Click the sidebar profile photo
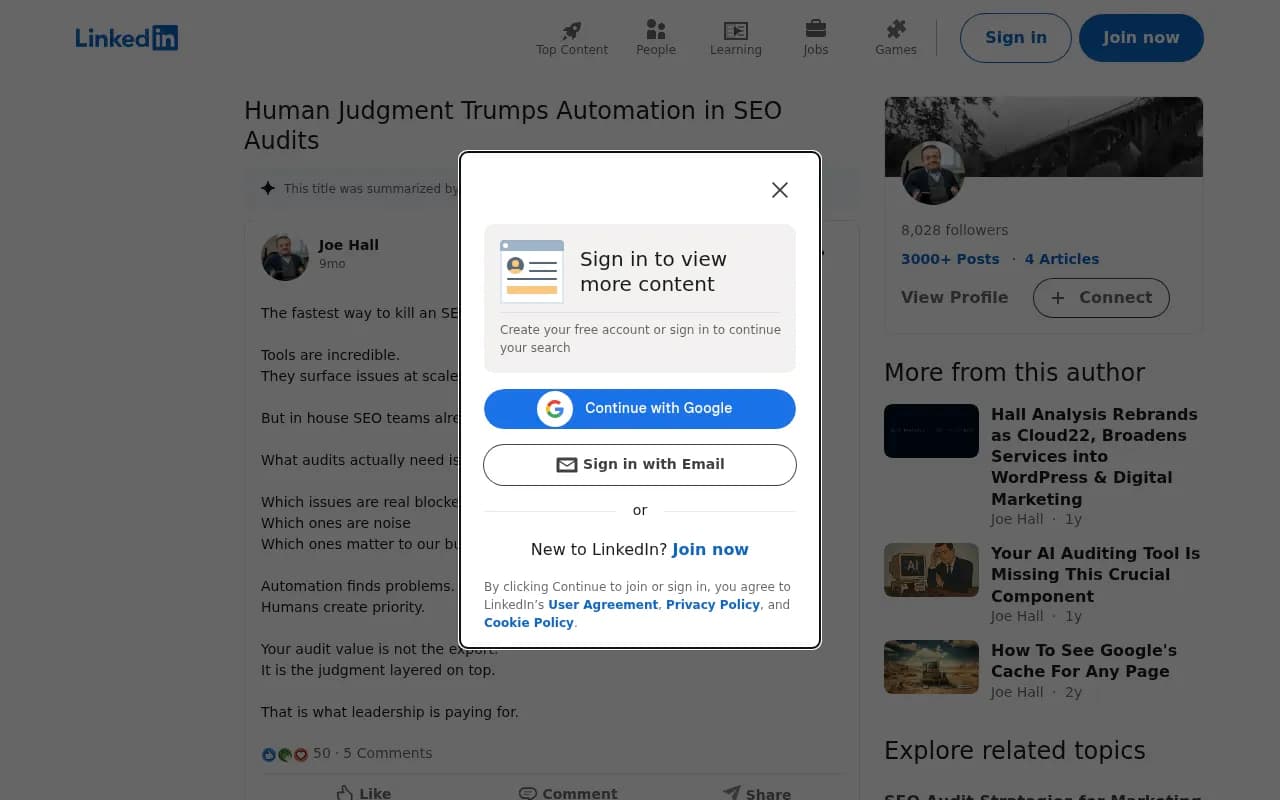Image resolution: width=1280 pixels, height=800 pixels. [x=933, y=173]
